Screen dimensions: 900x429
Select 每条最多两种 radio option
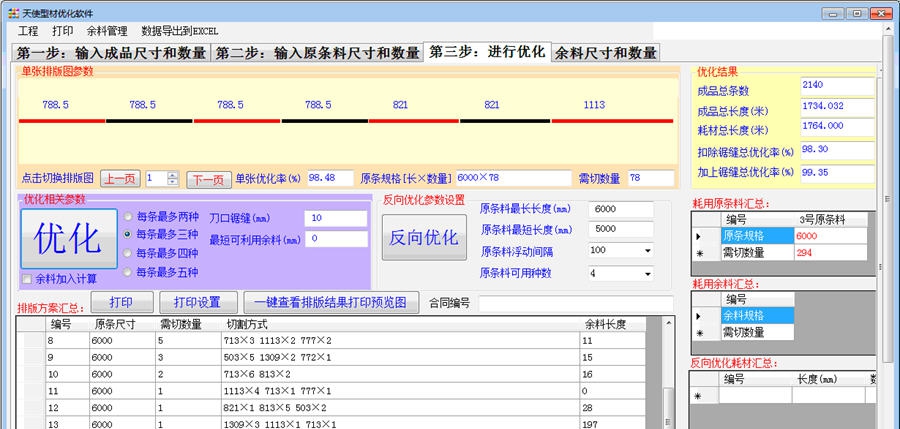coord(128,217)
